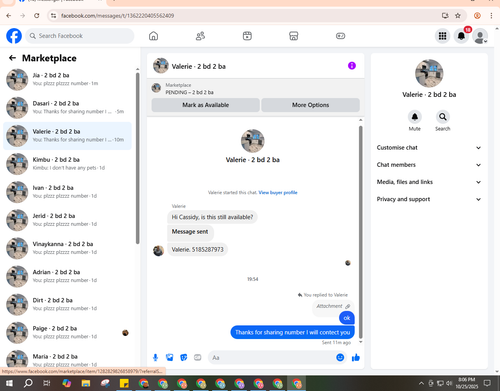
Task: Reload the page in Chrome
Action: point(37,16)
